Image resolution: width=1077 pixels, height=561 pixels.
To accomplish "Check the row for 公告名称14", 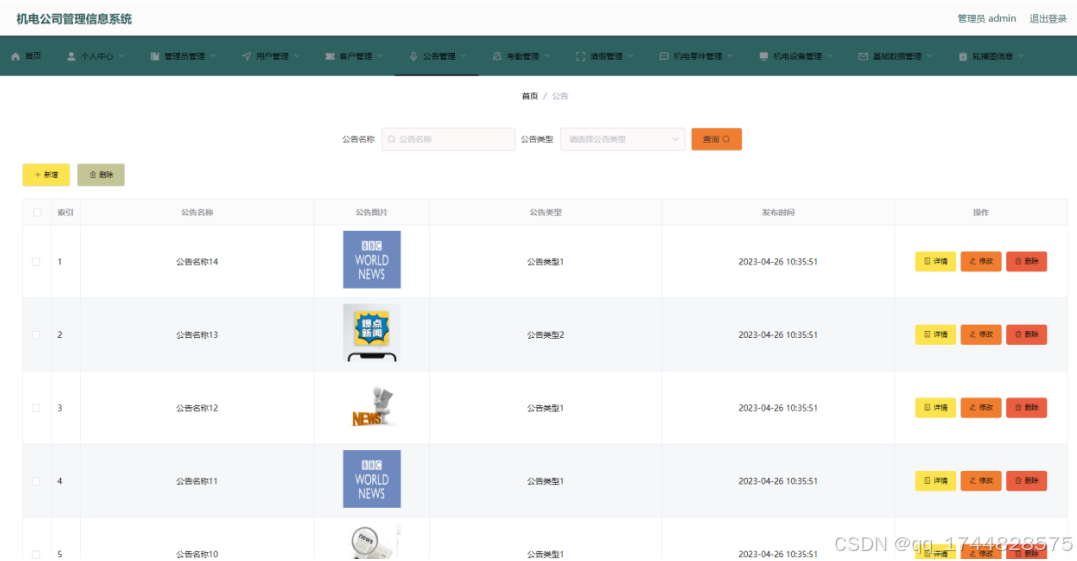I will tap(36, 262).
